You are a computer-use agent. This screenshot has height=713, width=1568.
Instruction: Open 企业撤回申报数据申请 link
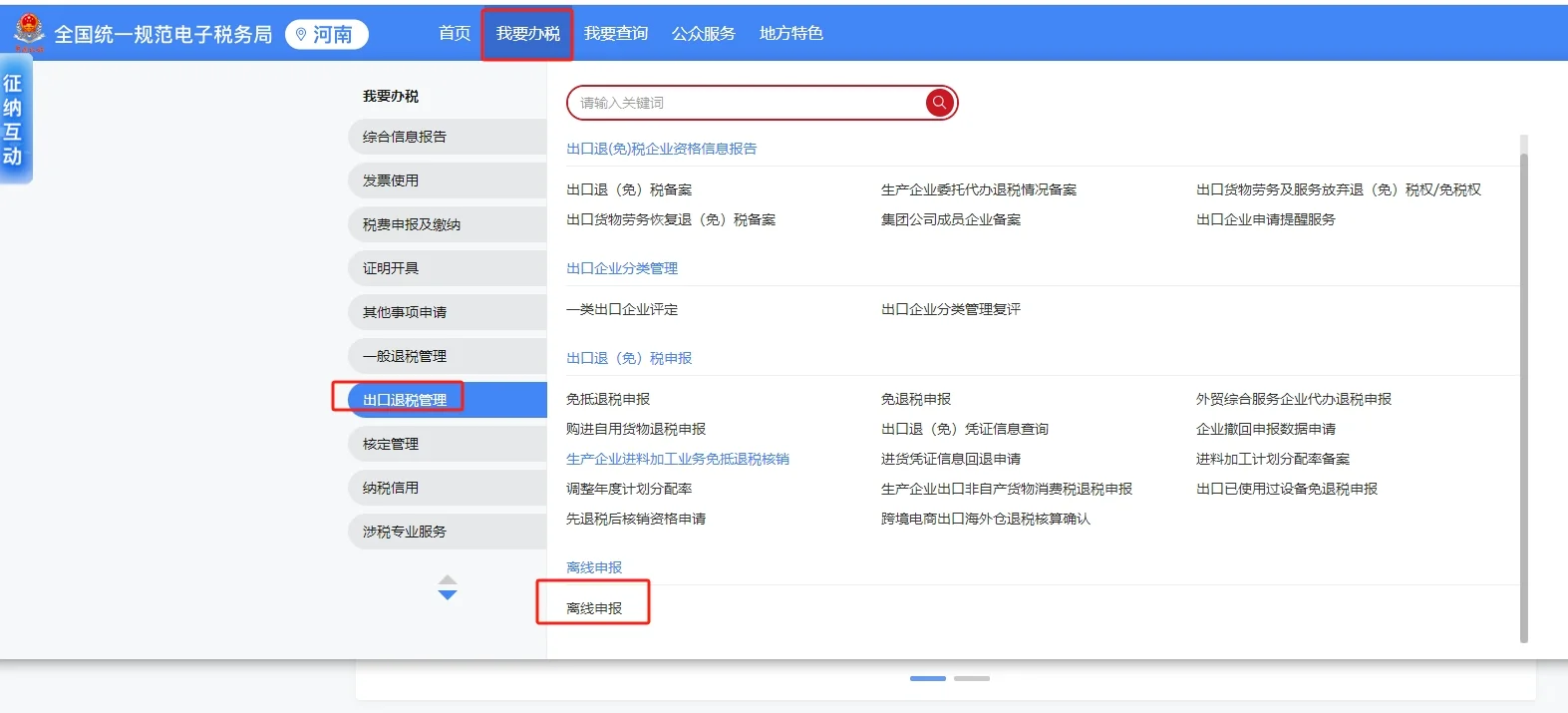pos(1266,429)
